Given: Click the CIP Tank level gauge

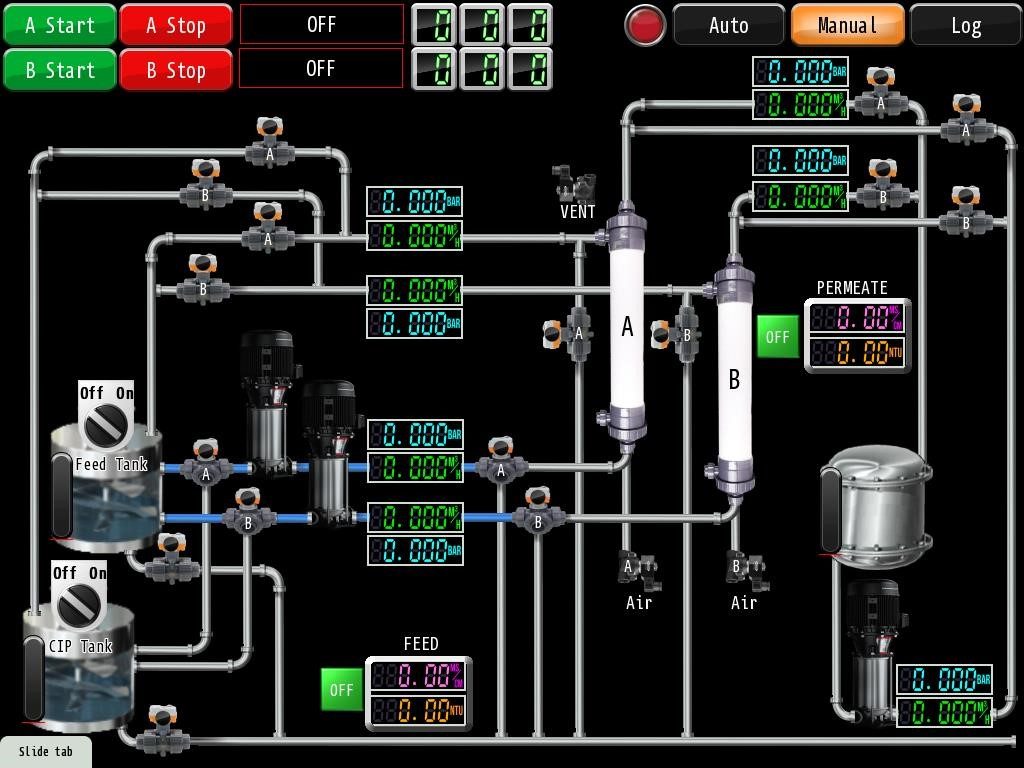Looking at the screenshot, I should pyautogui.click(x=34, y=679).
